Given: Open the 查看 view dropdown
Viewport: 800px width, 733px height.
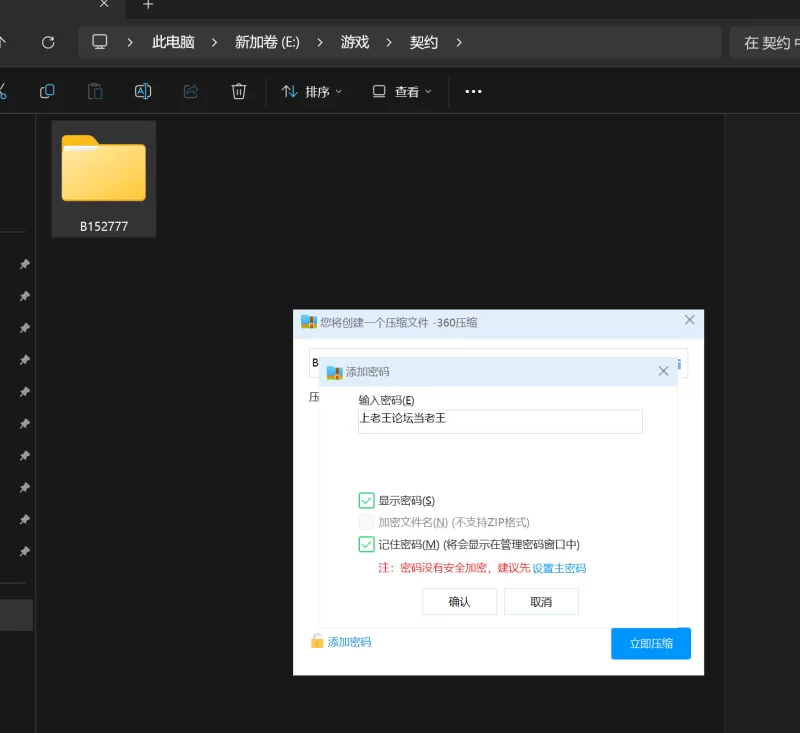Looking at the screenshot, I should [402, 92].
